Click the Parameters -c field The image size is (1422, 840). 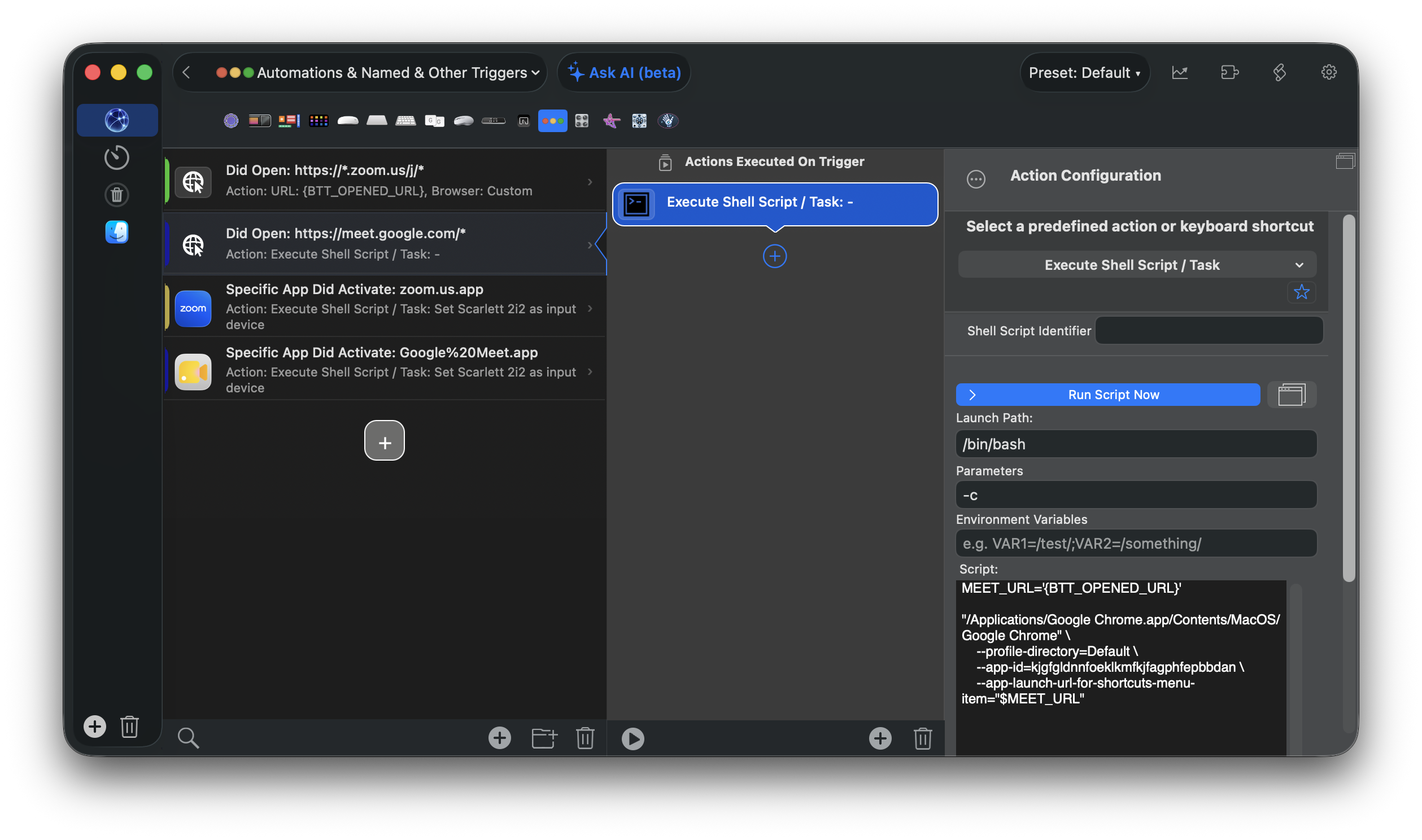point(1136,495)
